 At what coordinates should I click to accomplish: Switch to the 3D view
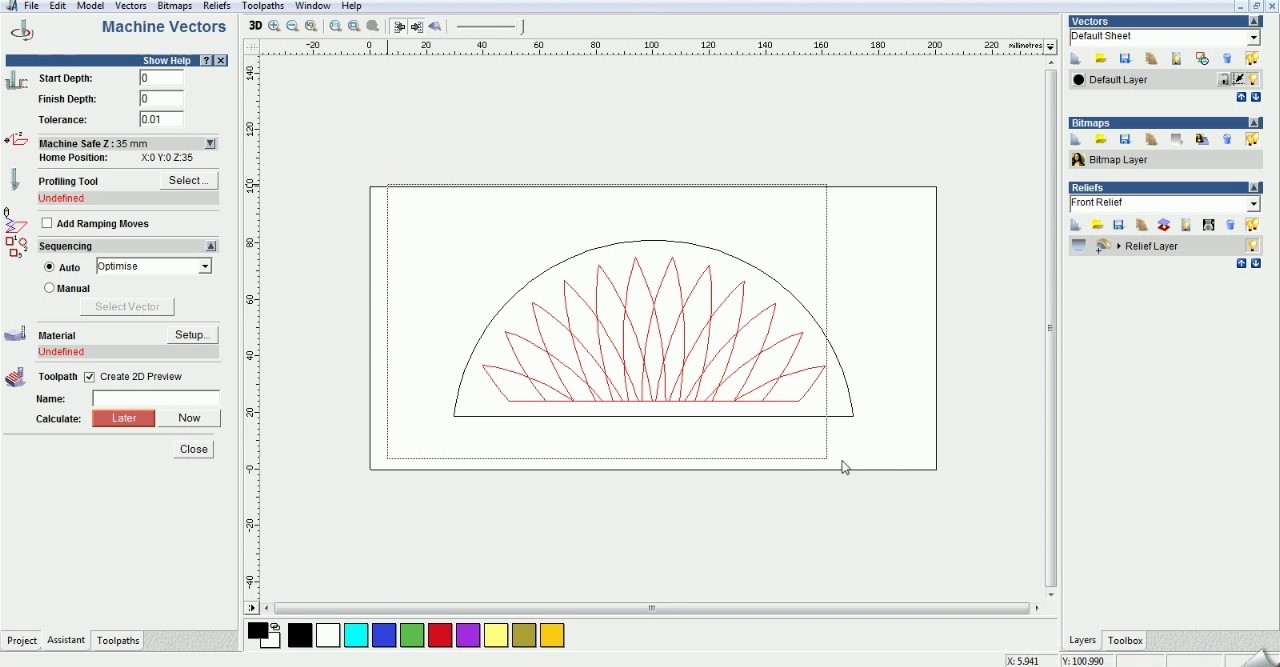click(255, 26)
